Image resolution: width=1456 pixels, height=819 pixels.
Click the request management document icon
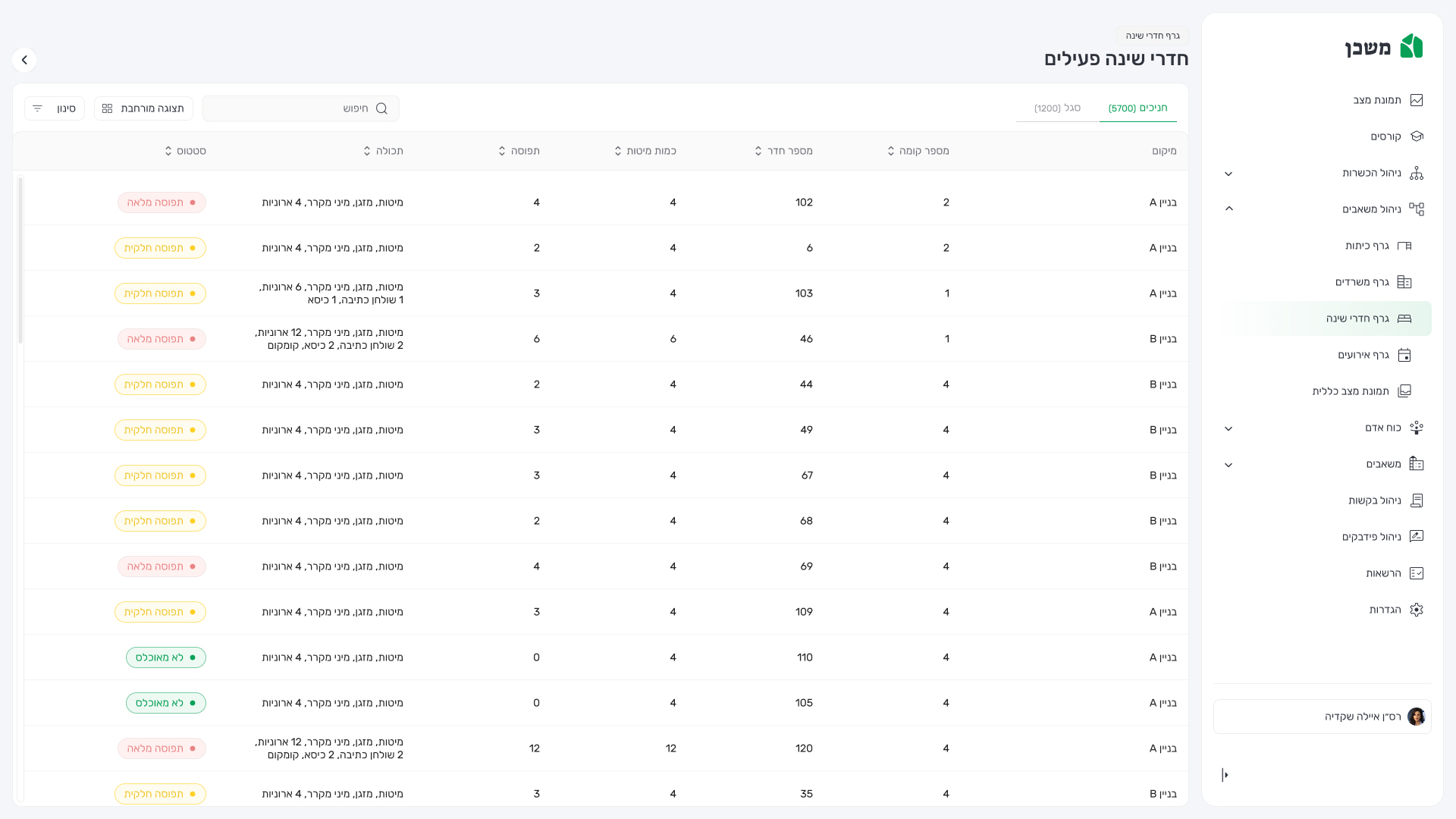click(1416, 500)
